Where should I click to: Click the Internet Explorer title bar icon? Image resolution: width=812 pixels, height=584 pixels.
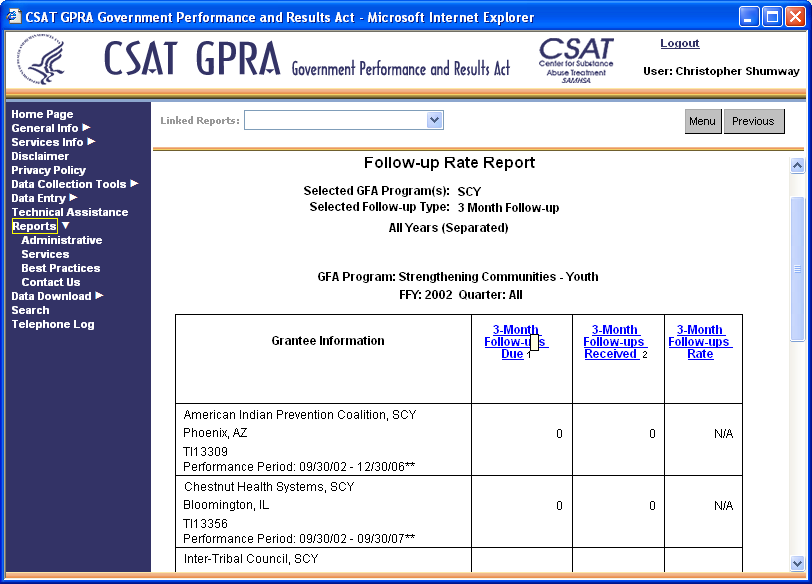click(x=14, y=17)
